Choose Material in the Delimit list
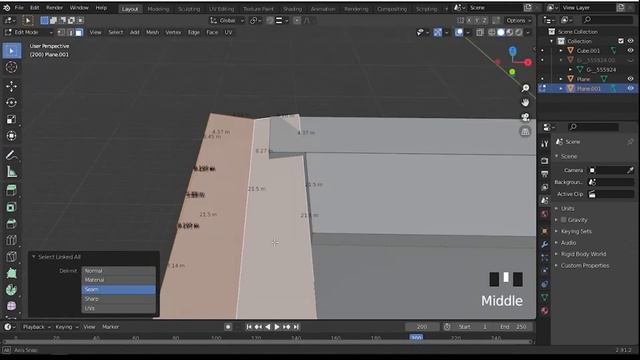The height and width of the screenshot is (360, 640). click(118, 280)
